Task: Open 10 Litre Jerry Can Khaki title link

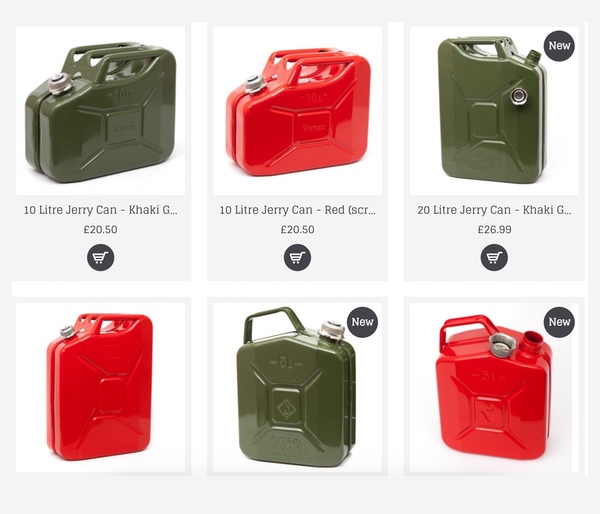Action: [x=101, y=210]
